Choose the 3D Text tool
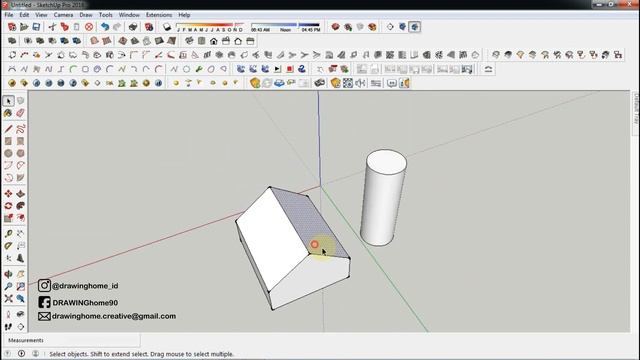This screenshot has width=640, height=360. point(20,258)
